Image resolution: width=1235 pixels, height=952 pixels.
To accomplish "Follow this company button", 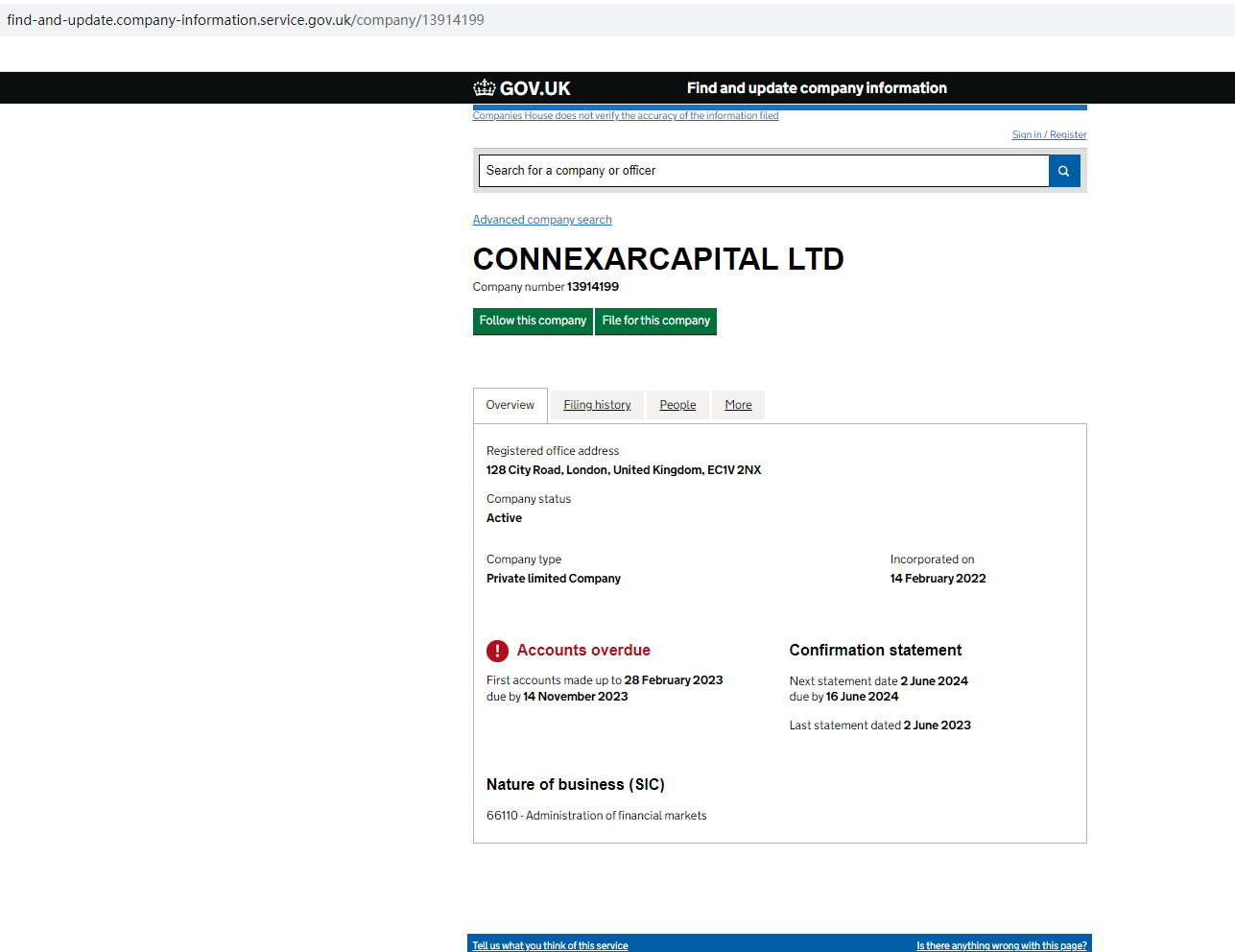I will pyautogui.click(x=533, y=321).
